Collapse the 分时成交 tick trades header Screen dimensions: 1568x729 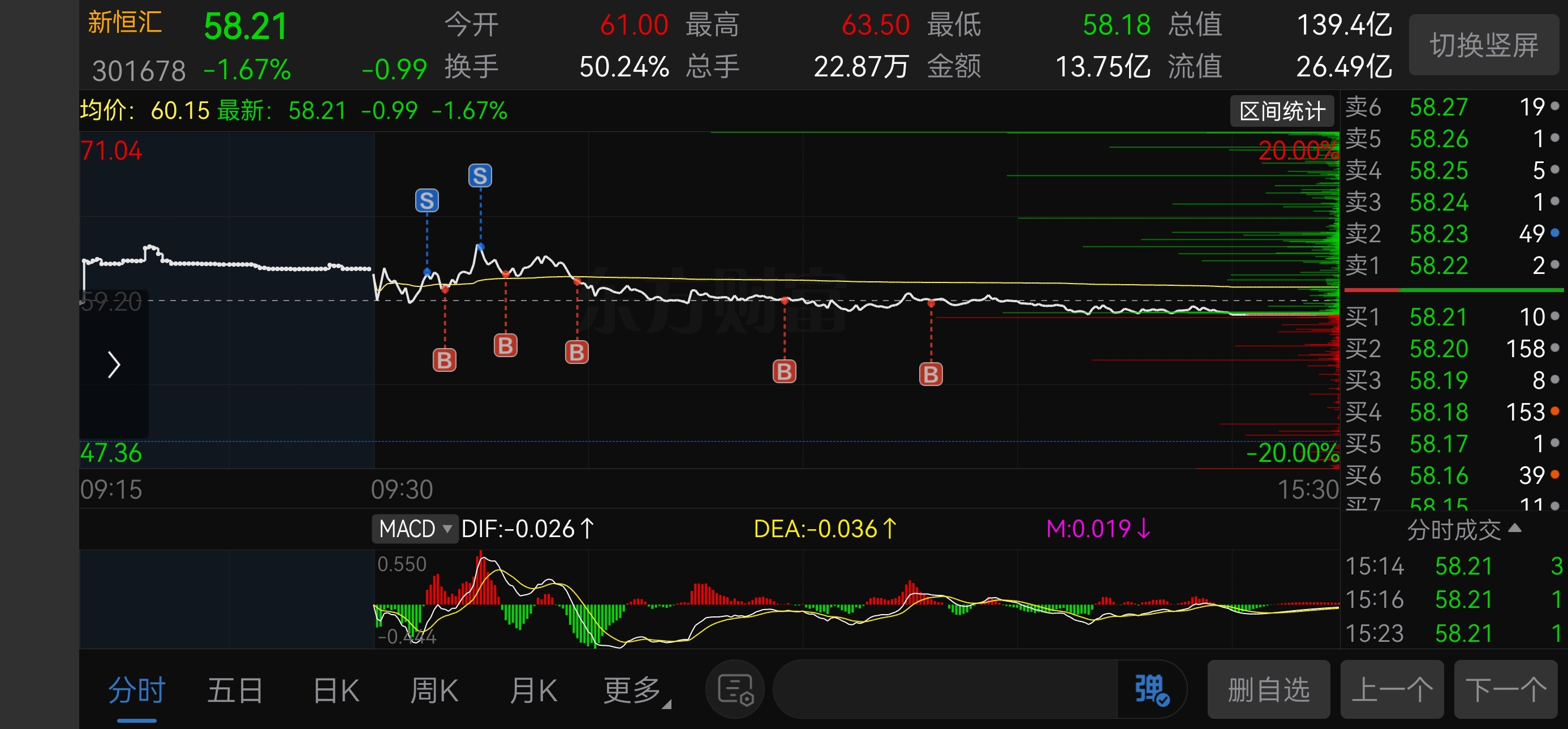coord(1463,530)
